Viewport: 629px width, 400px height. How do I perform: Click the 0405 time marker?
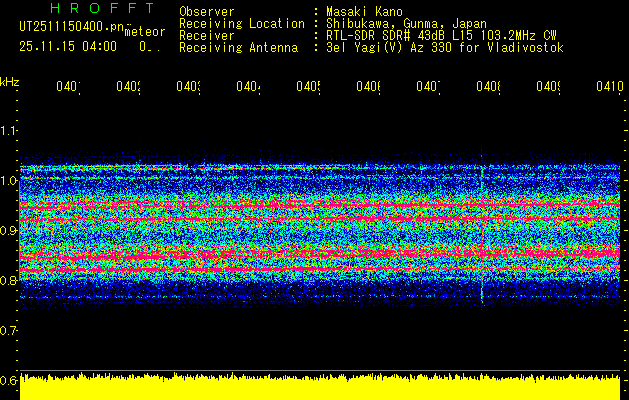(308, 86)
